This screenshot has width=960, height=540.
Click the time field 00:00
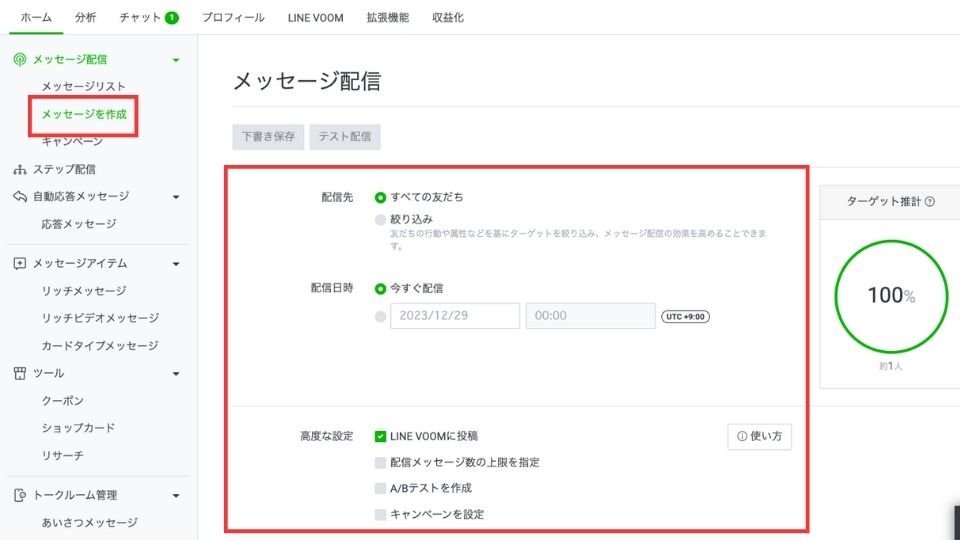coord(590,316)
